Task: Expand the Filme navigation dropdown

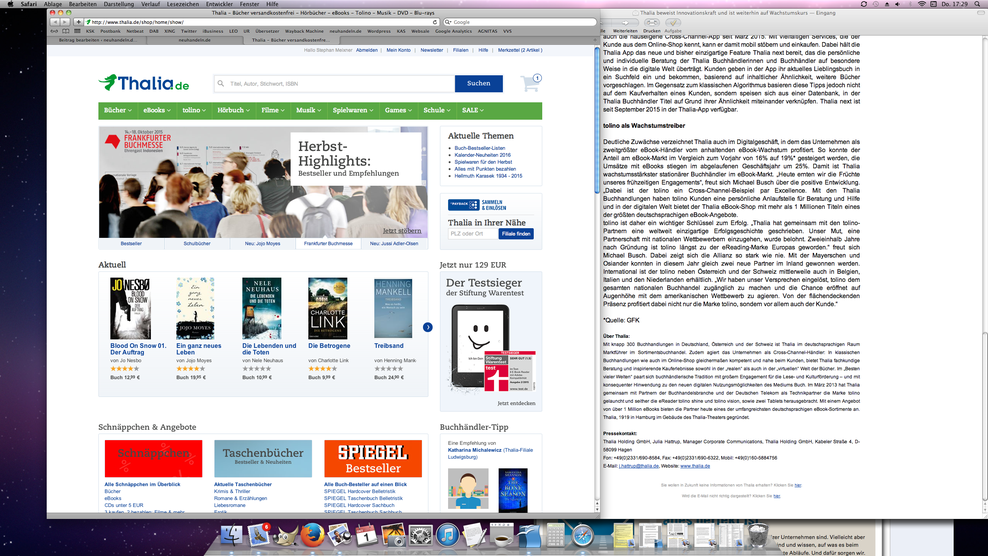Action: pos(272,110)
